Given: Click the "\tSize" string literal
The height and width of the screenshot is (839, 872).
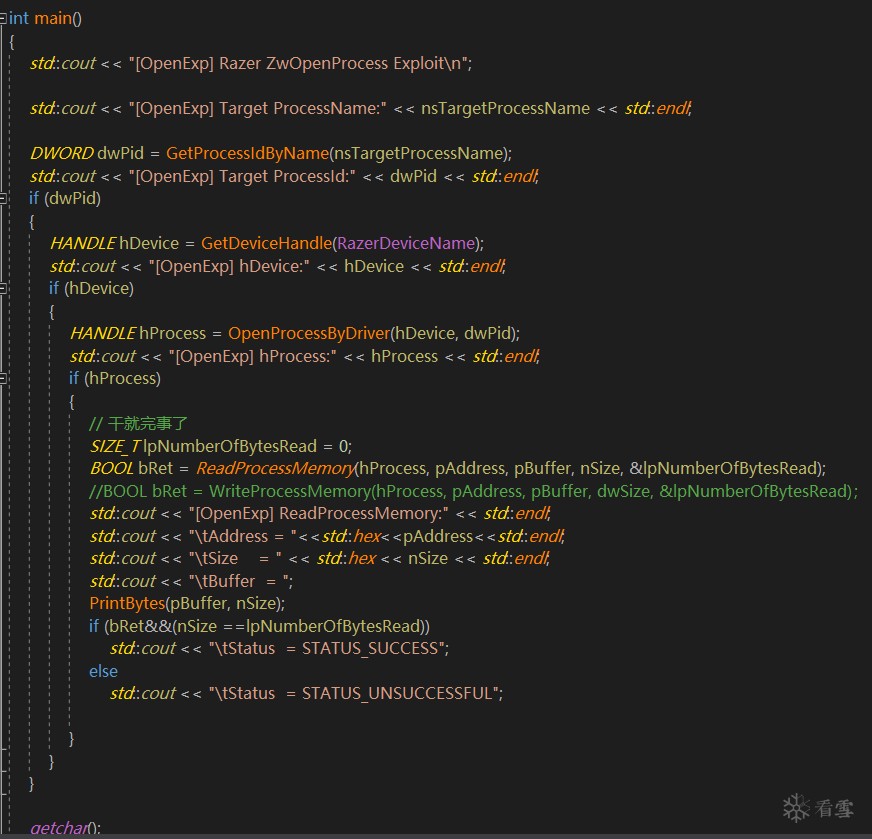Looking at the screenshot, I should (x=235, y=558).
